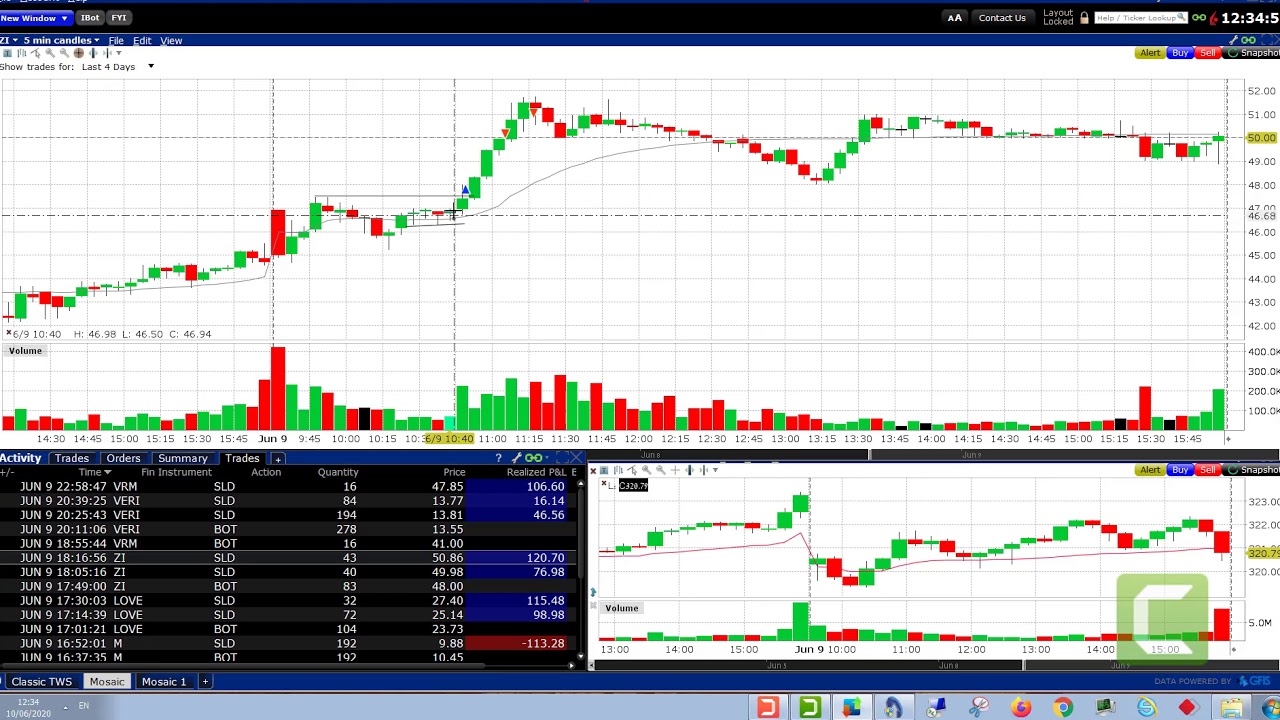Open the 5 min candles dropdown

pos(62,40)
